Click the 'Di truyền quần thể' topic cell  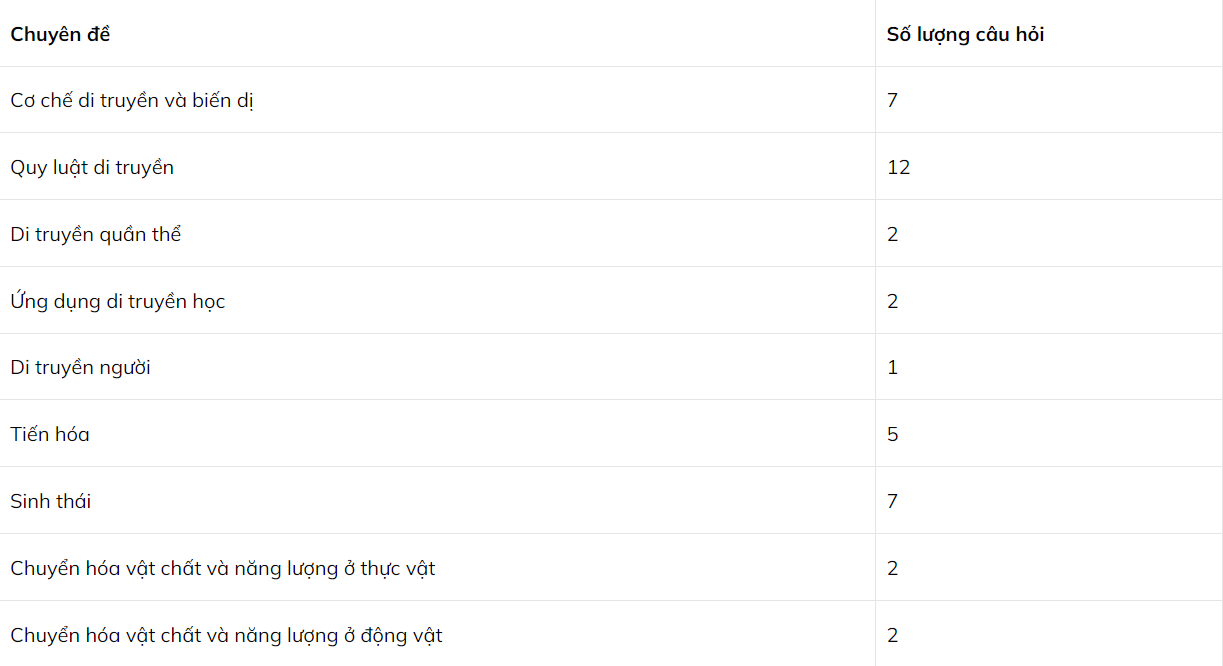pos(96,234)
